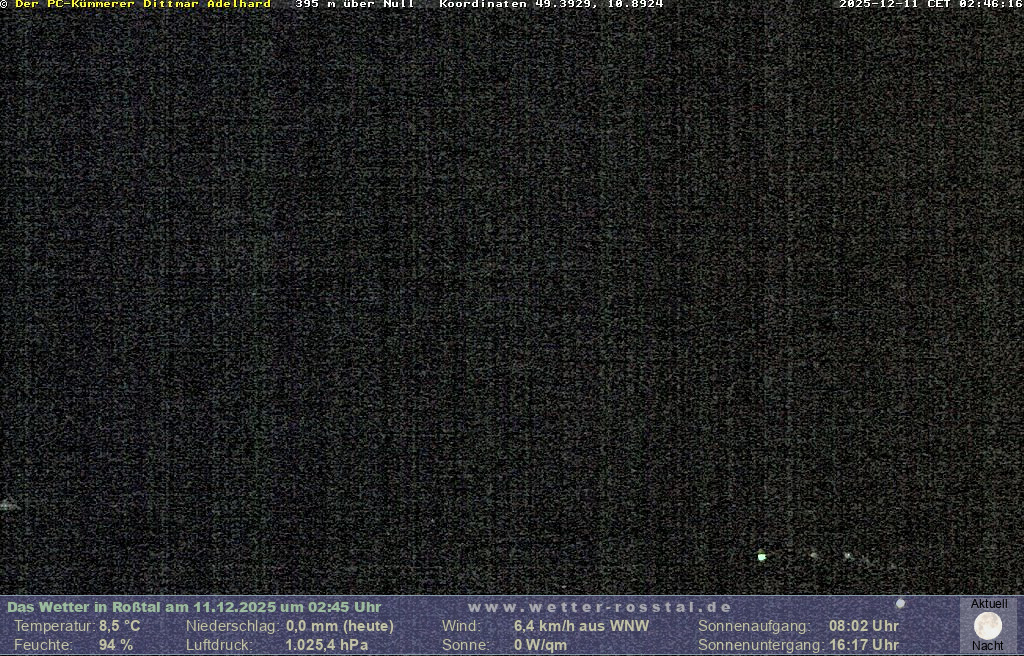Click the humidity value 94 %

click(x=116, y=645)
